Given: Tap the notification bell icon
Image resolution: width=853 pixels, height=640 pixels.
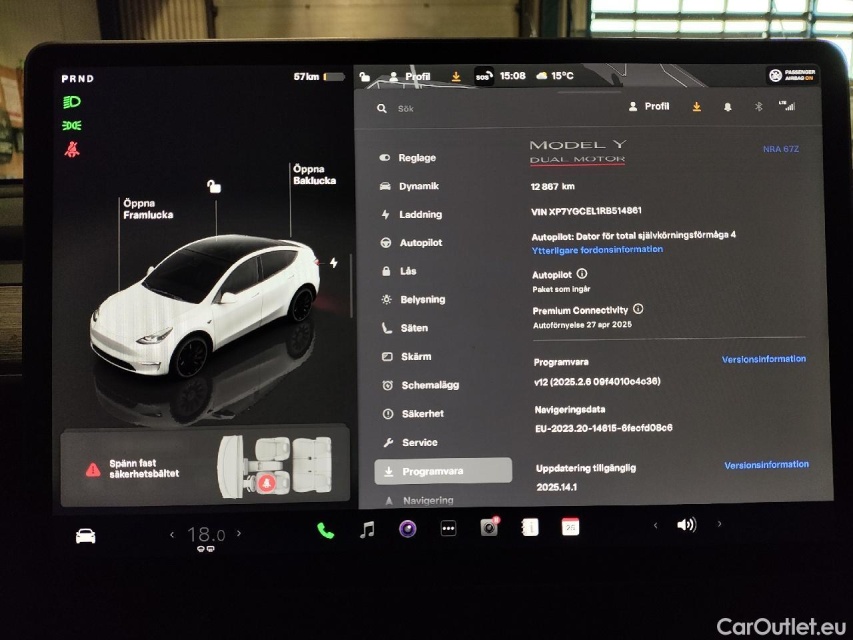Looking at the screenshot, I should [x=727, y=107].
